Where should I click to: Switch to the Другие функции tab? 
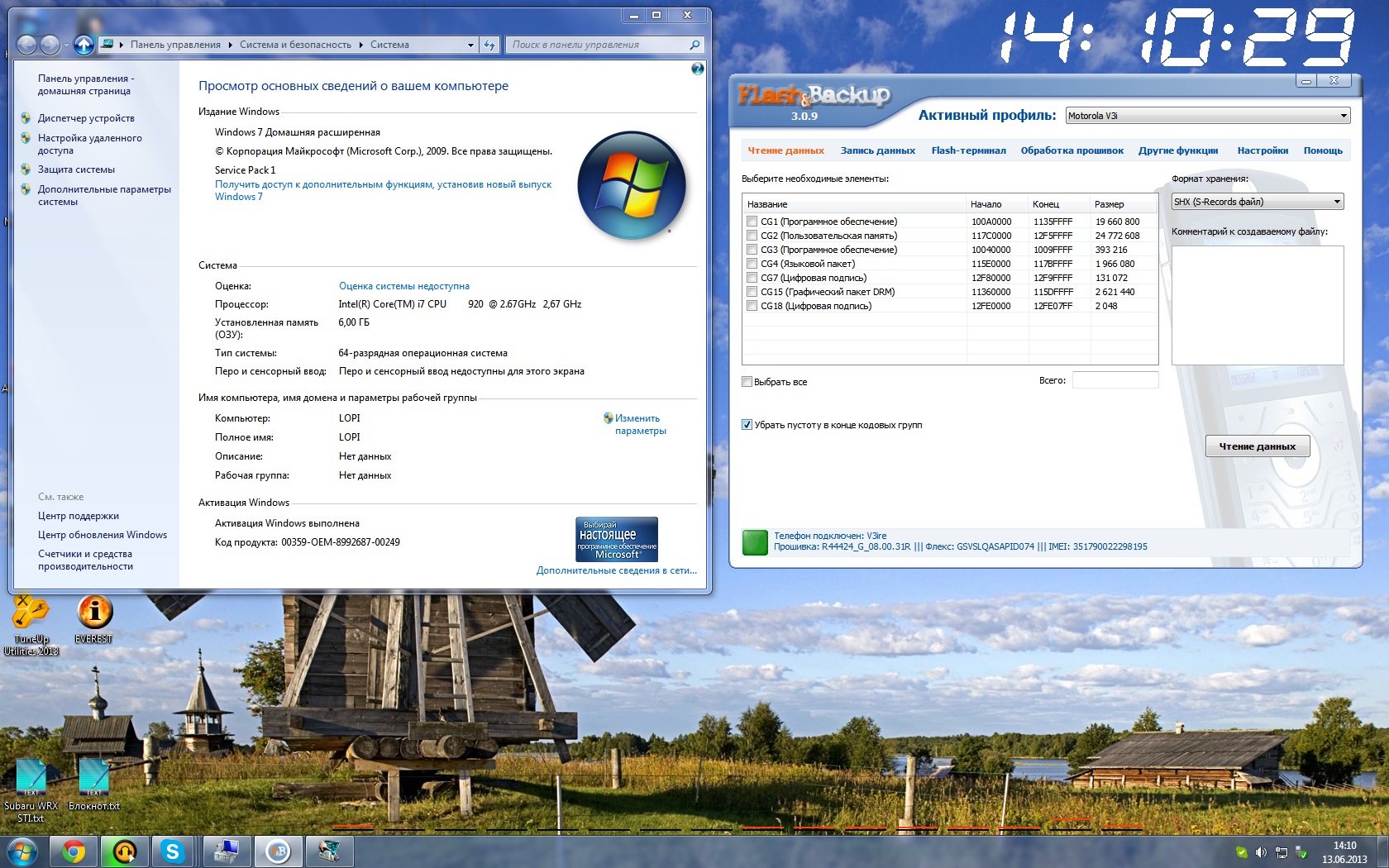point(1178,150)
